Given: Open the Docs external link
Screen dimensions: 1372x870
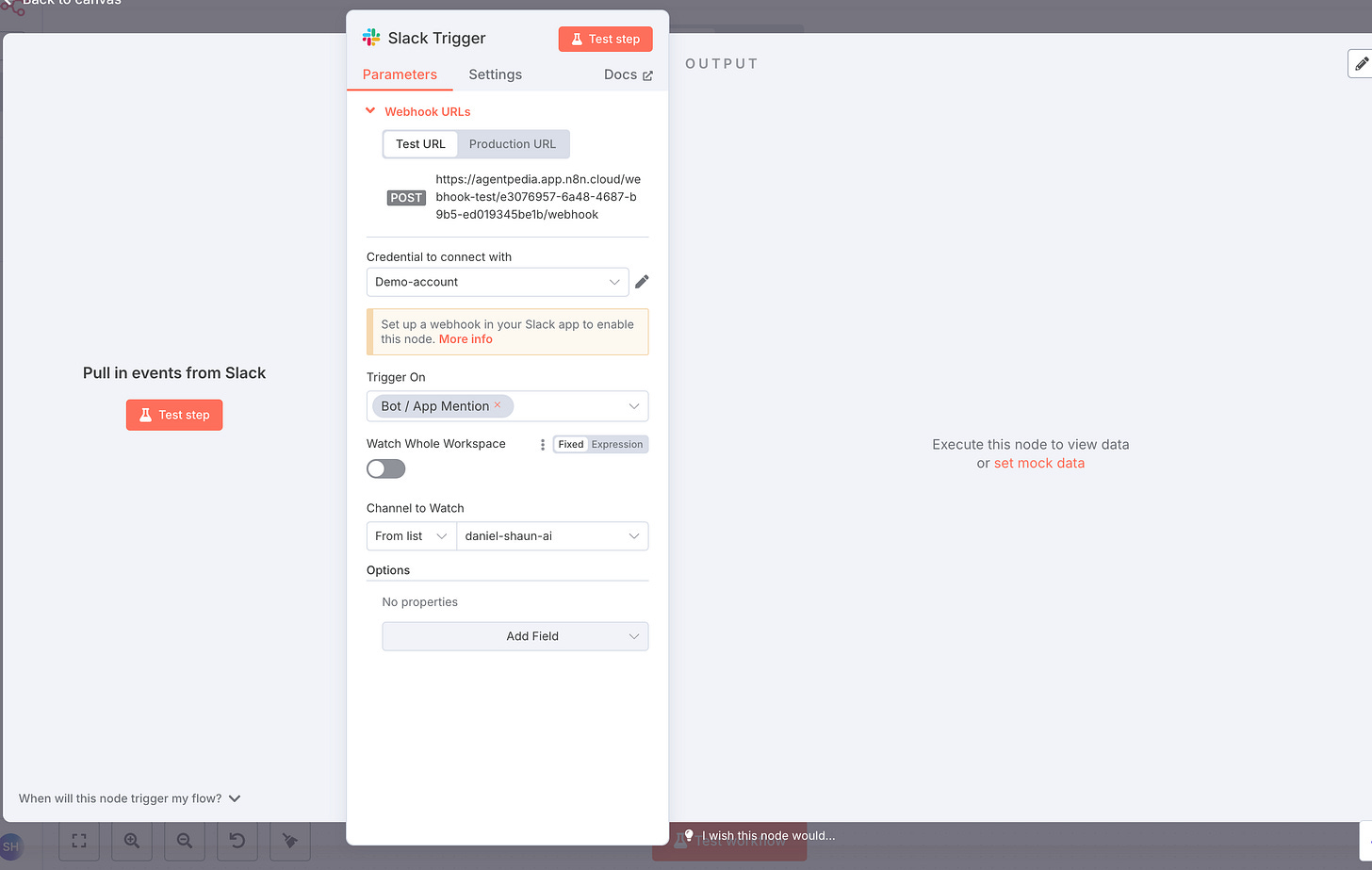Looking at the screenshot, I should [x=628, y=74].
